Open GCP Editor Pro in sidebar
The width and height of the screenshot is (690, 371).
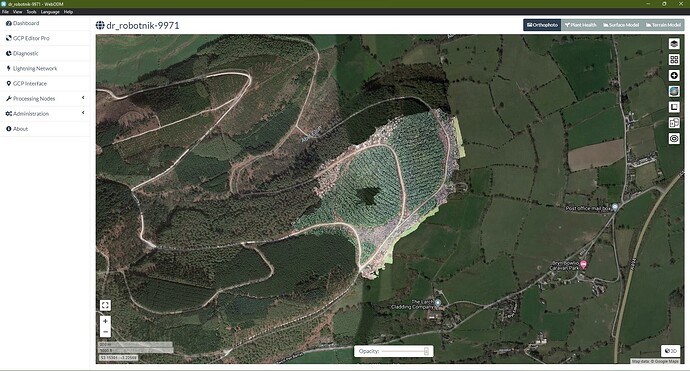point(44,38)
